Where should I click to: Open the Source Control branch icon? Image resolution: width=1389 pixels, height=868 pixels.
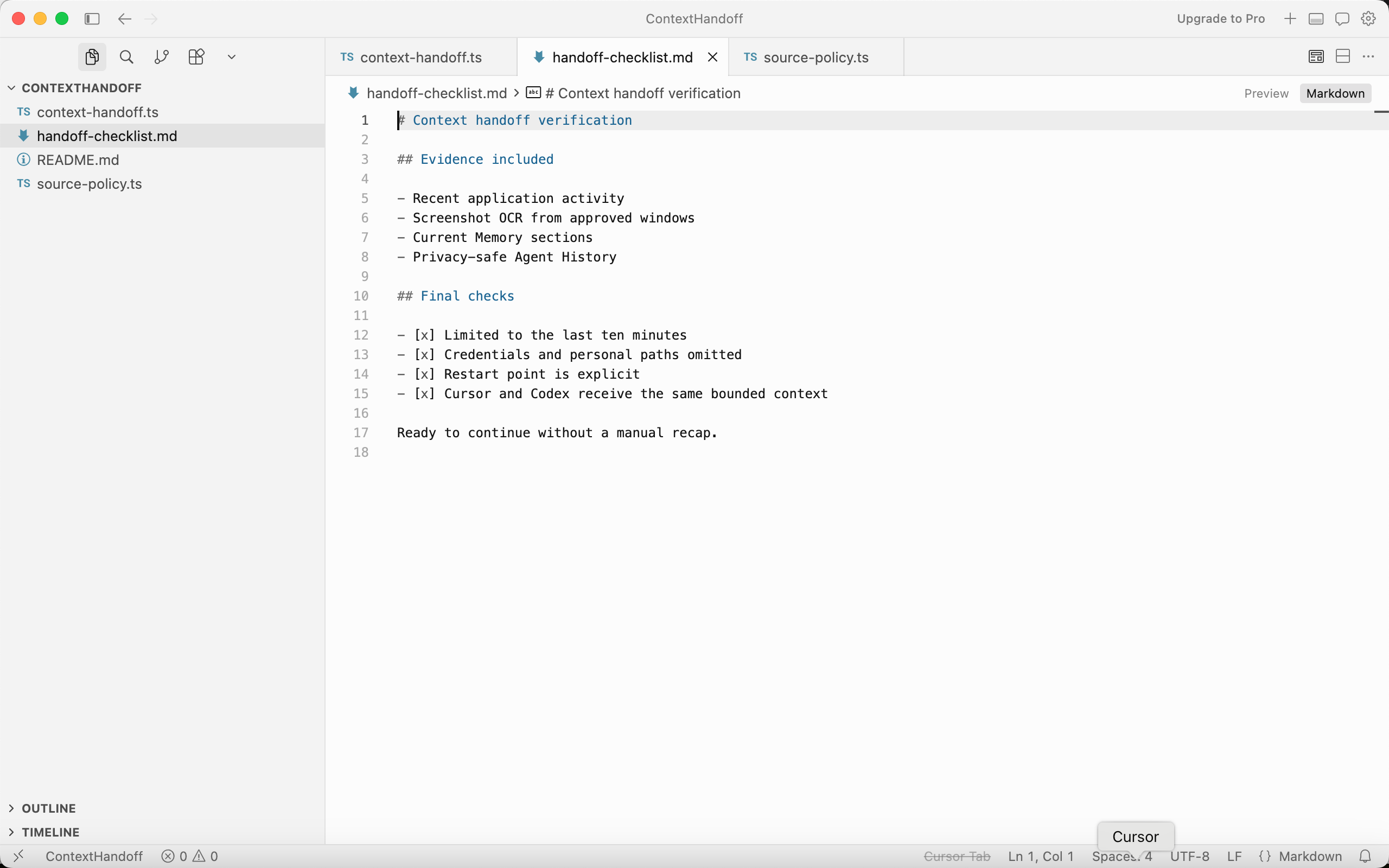tap(161, 57)
